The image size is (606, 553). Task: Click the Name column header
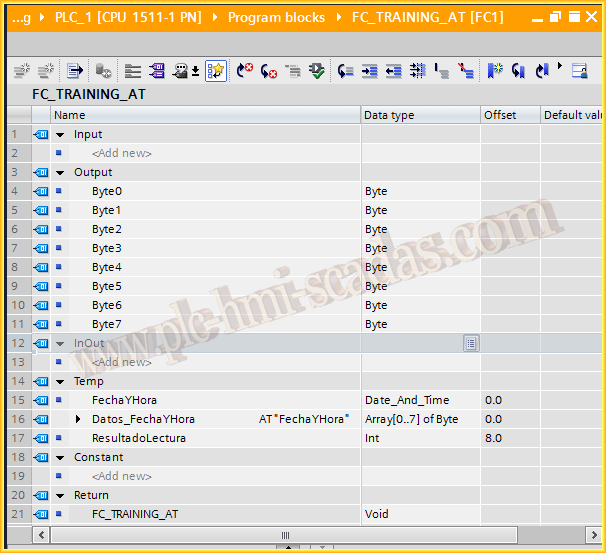[x=70, y=115]
